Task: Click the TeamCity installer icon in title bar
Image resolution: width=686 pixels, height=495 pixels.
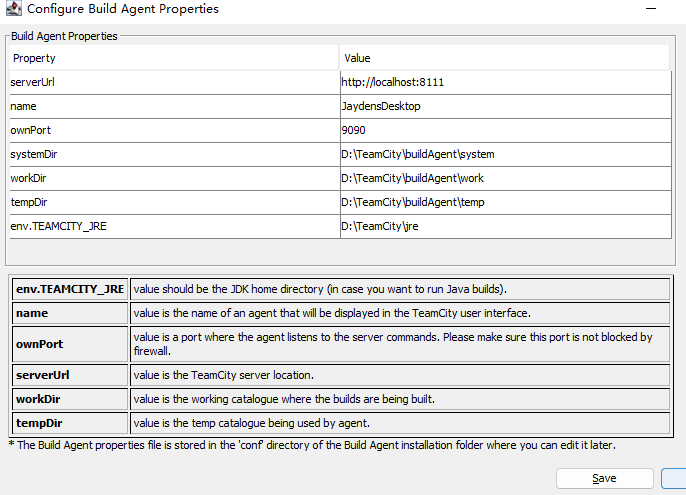Action: 14,8
